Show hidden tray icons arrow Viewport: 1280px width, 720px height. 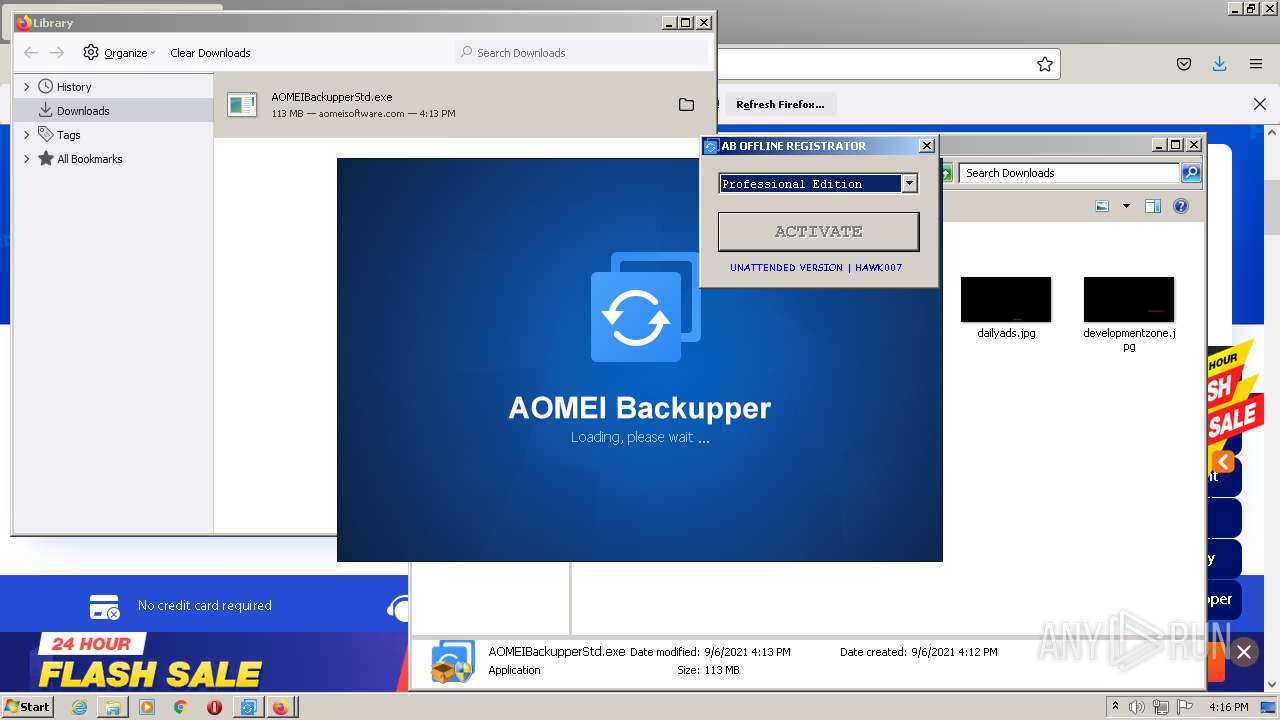click(1115, 706)
